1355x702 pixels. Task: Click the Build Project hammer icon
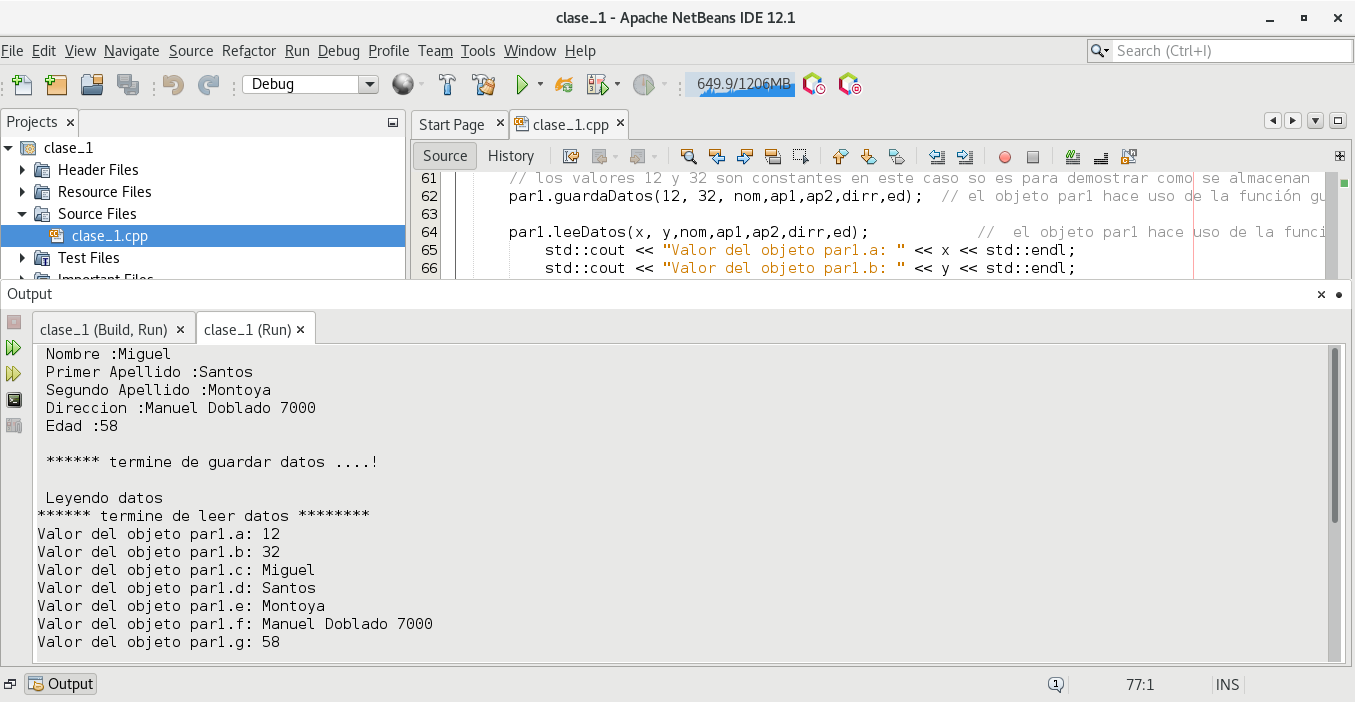click(x=448, y=85)
